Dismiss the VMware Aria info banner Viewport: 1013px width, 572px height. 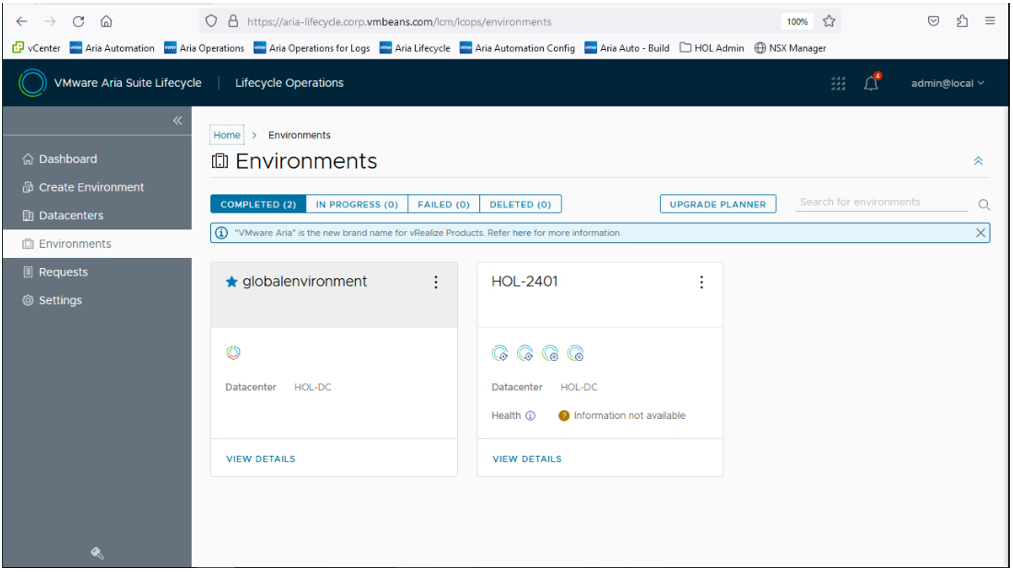point(980,233)
